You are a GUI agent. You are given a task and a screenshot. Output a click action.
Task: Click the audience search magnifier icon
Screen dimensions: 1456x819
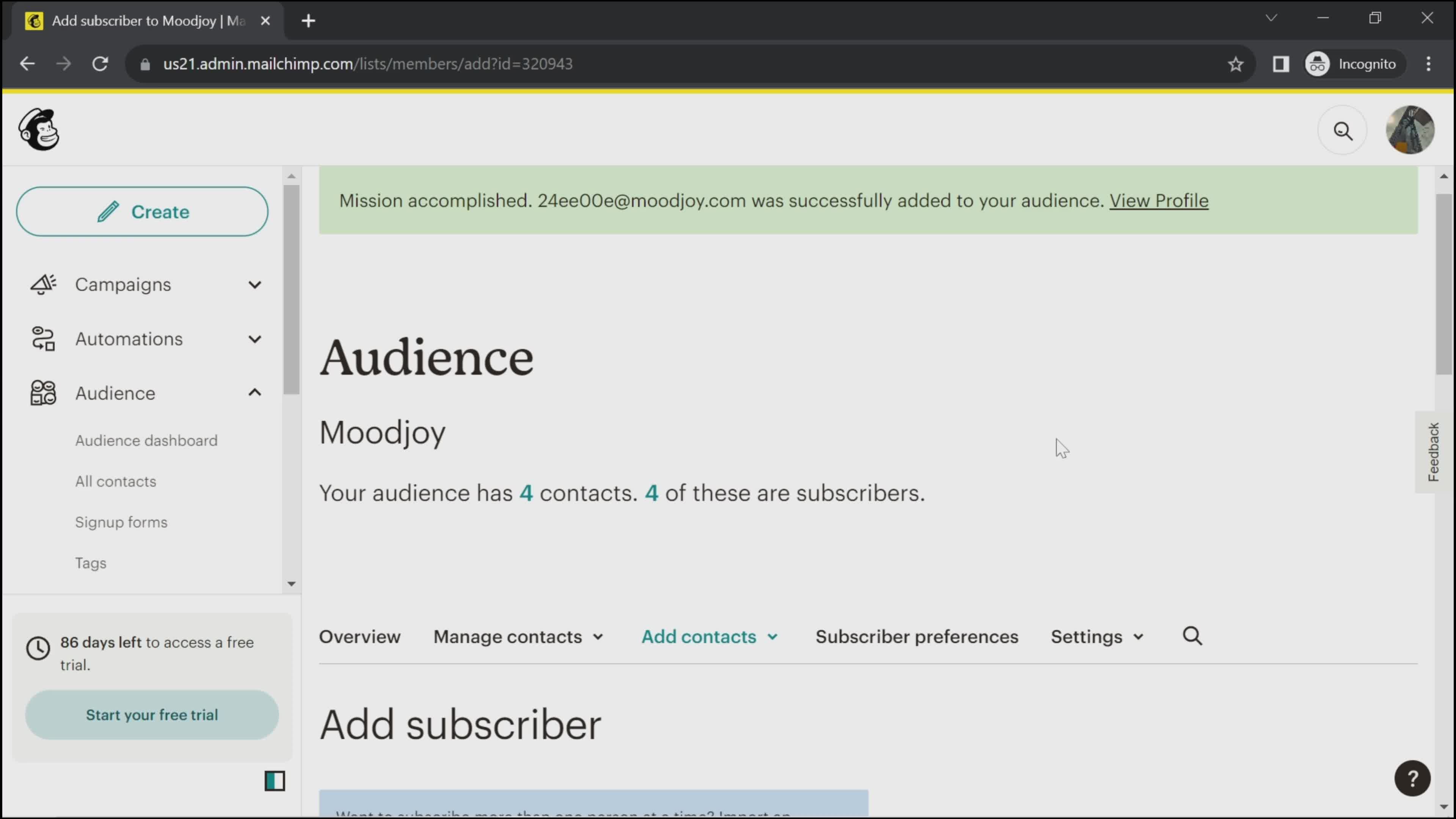pyautogui.click(x=1192, y=636)
